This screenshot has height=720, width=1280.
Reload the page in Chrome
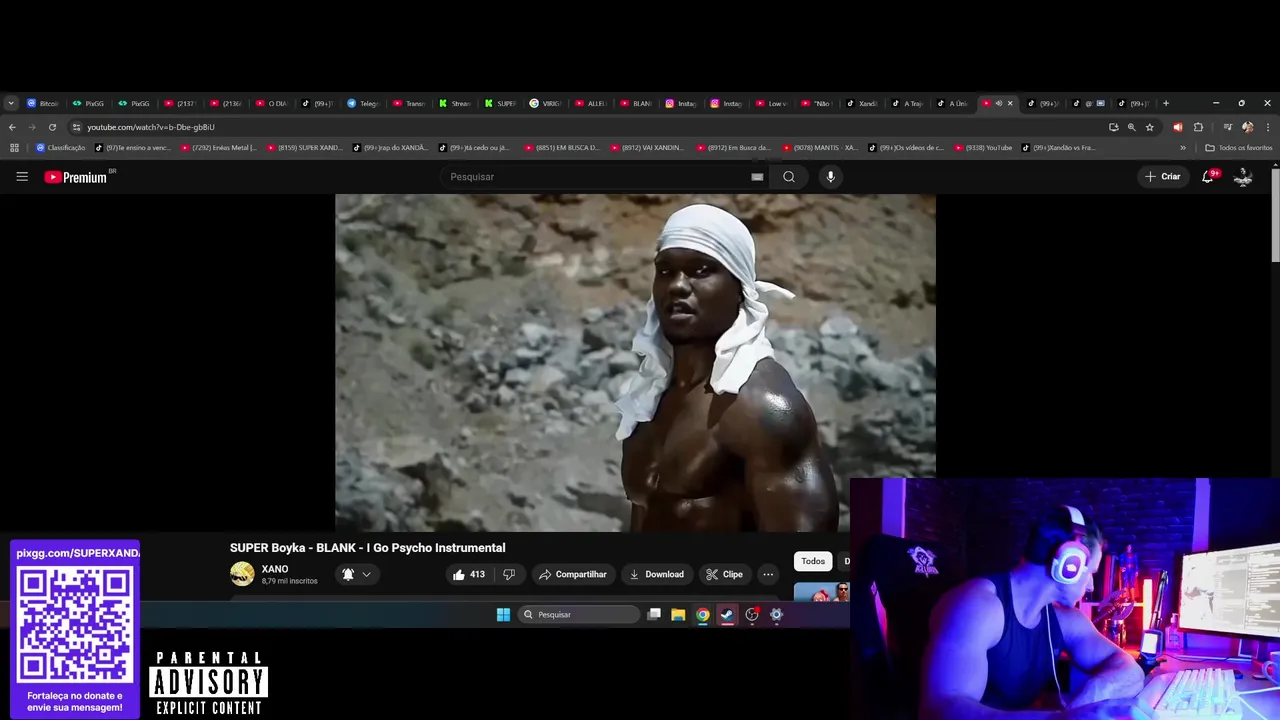pos(52,127)
